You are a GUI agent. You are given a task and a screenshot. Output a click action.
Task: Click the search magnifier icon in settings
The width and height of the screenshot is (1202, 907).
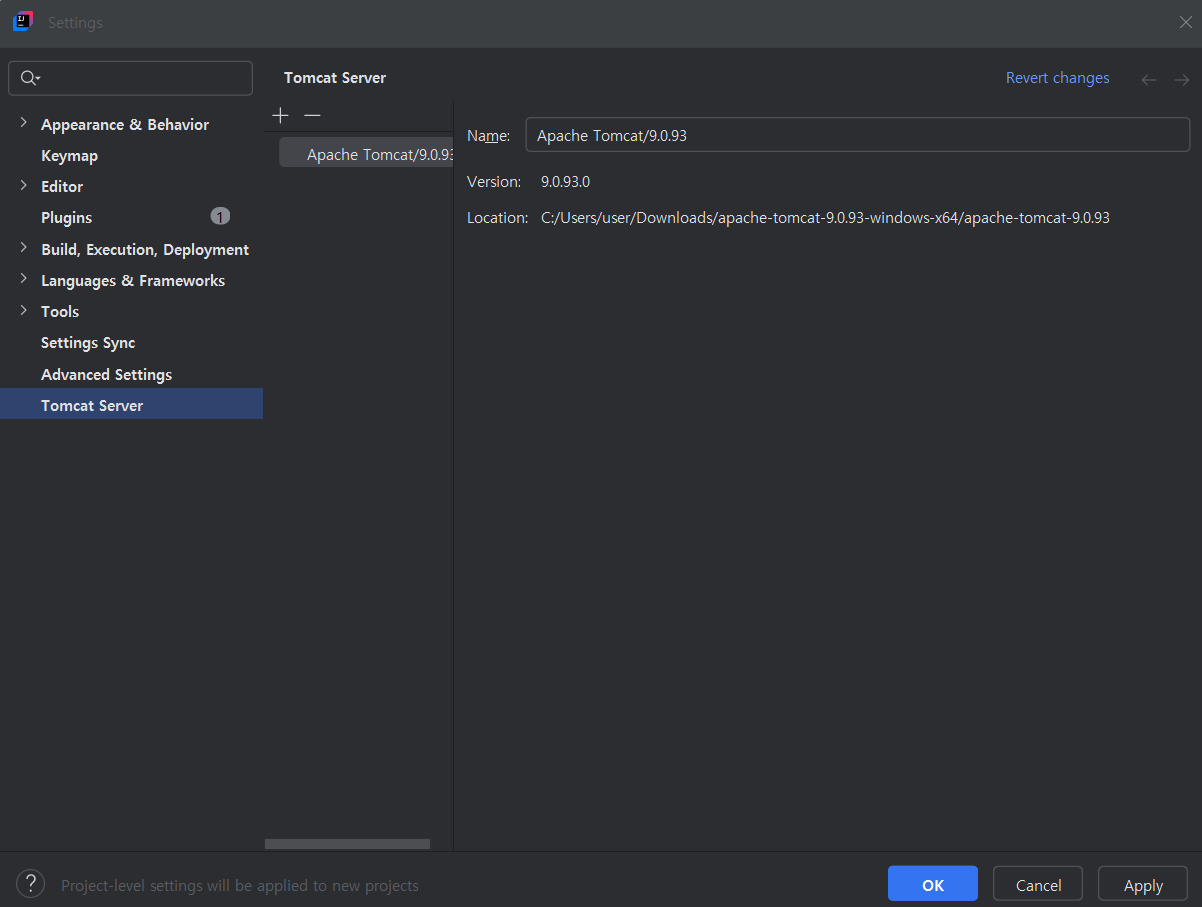pyautogui.click(x=30, y=78)
